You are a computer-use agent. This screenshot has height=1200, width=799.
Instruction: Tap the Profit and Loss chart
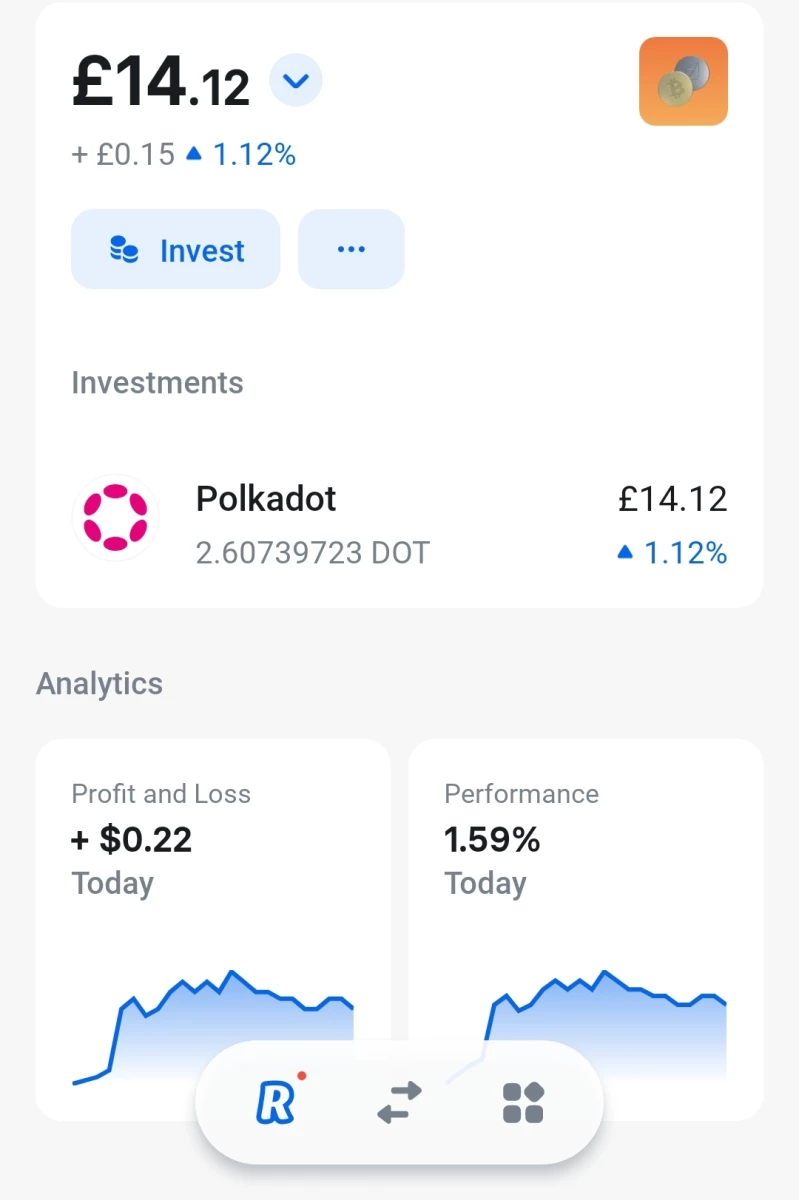click(x=213, y=1027)
